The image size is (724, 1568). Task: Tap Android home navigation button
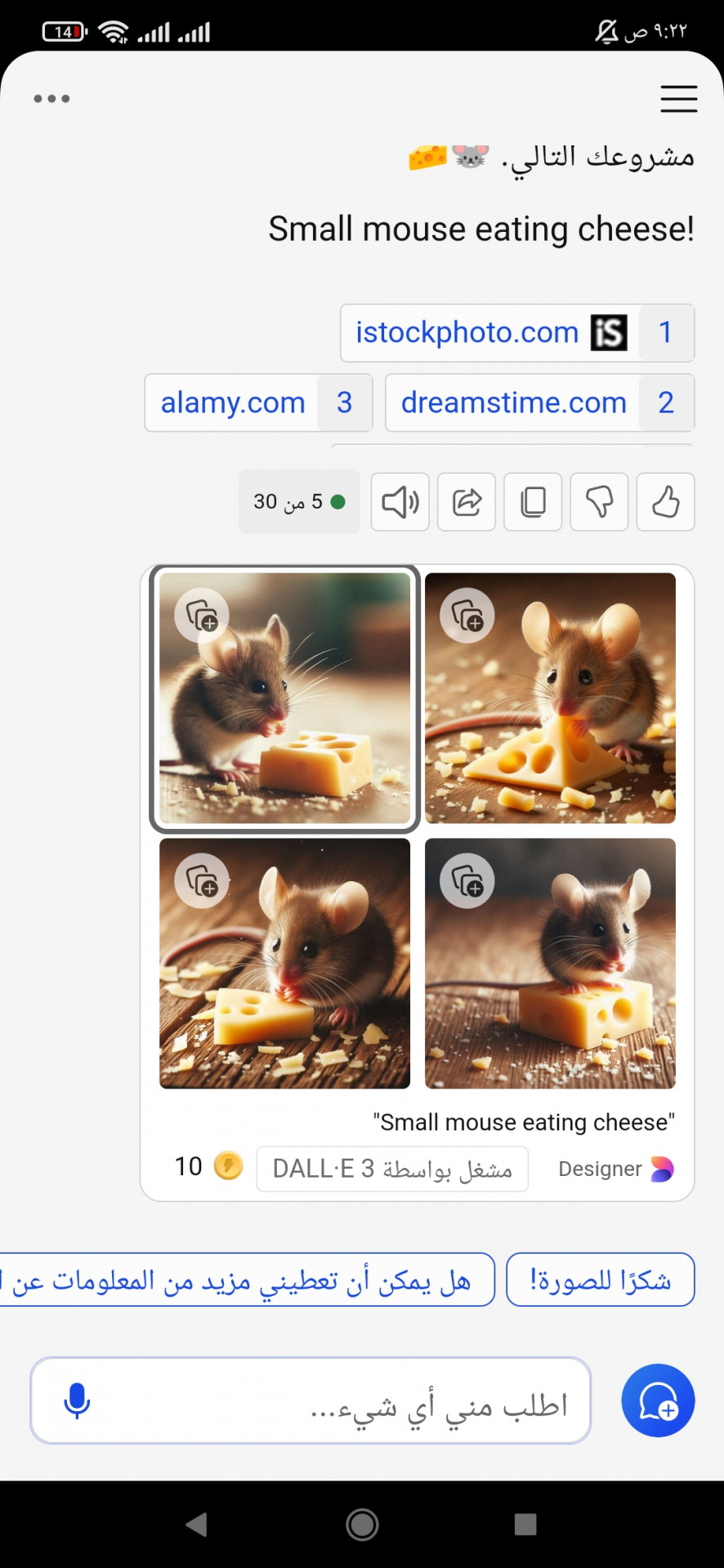tap(362, 1524)
